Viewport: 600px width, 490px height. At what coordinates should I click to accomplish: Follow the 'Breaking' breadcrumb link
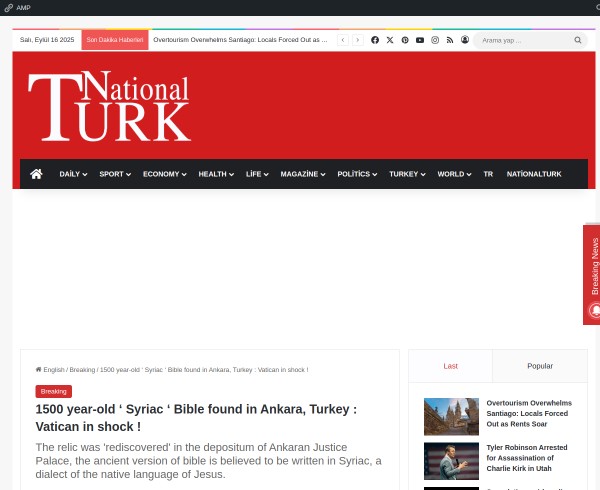(82, 370)
